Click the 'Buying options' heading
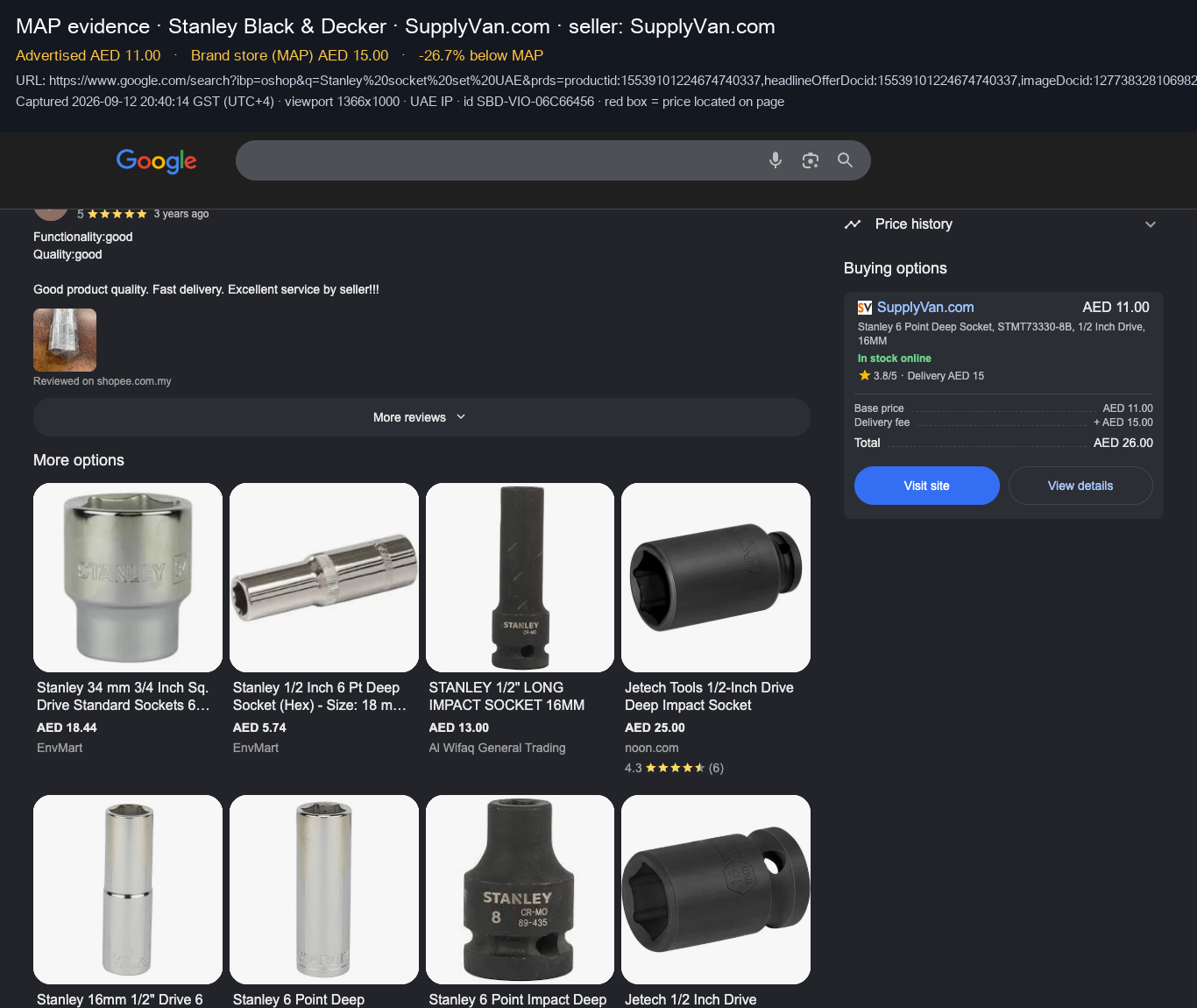This screenshot has height=1008, width=1197. click(x=896, y=268)
